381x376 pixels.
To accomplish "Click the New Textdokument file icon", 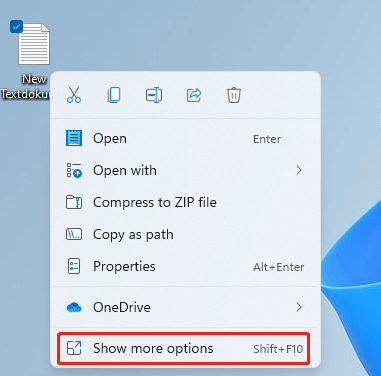I will 34,44.
